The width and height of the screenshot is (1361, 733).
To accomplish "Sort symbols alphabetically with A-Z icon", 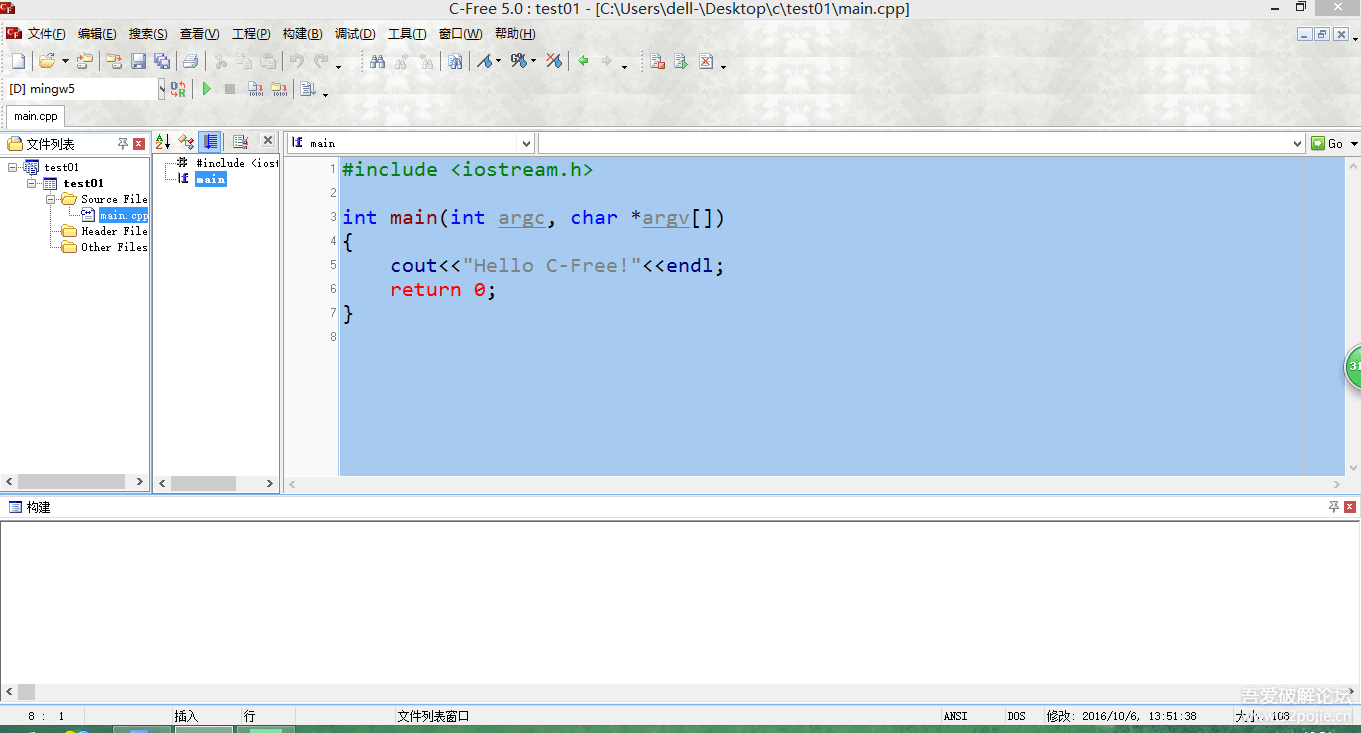I will point(163,142).
